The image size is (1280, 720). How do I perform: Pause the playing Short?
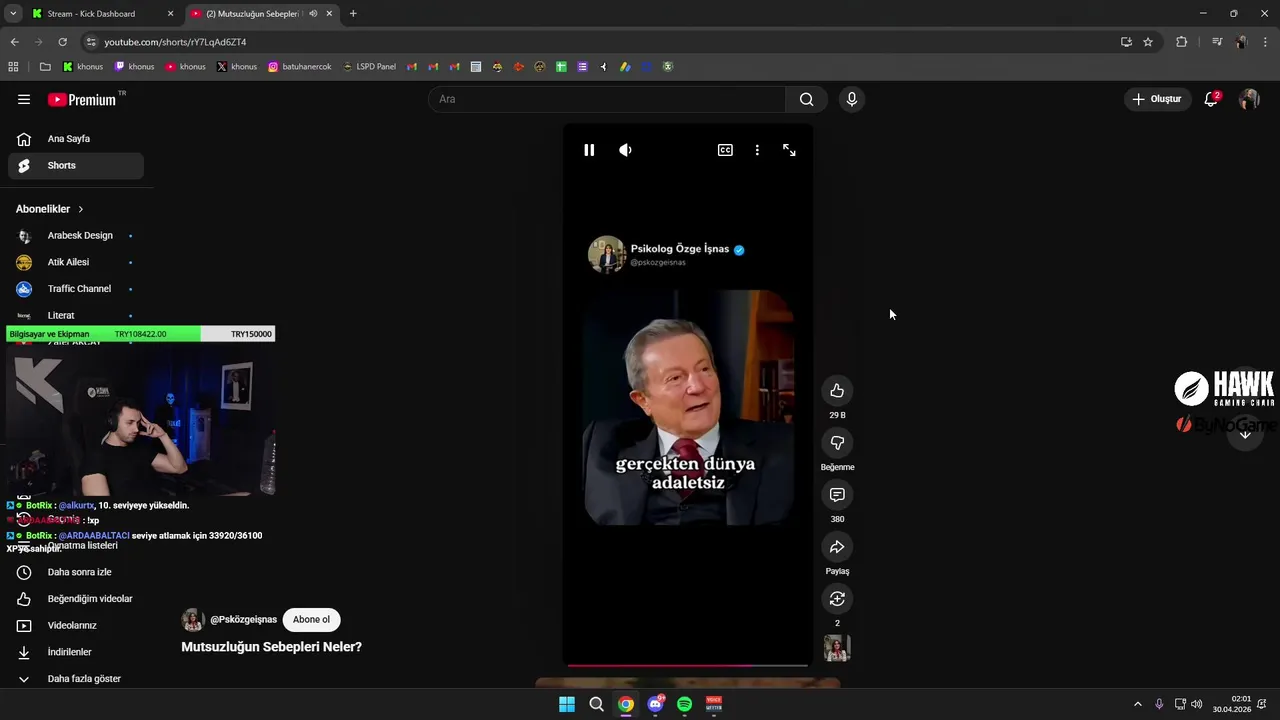[x=589, y=150]
